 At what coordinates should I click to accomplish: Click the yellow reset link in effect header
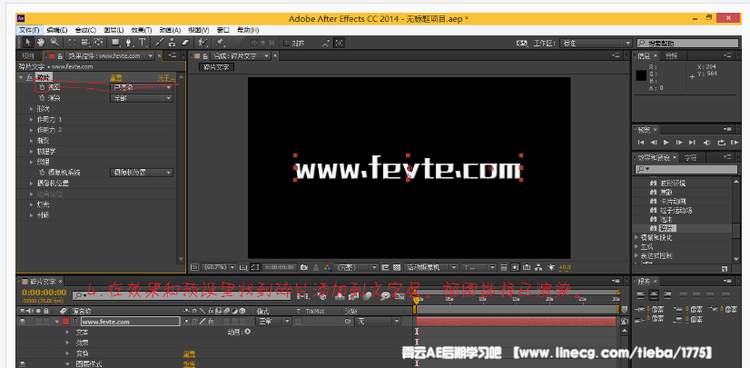pyautogui.click(x=116, y=78)
